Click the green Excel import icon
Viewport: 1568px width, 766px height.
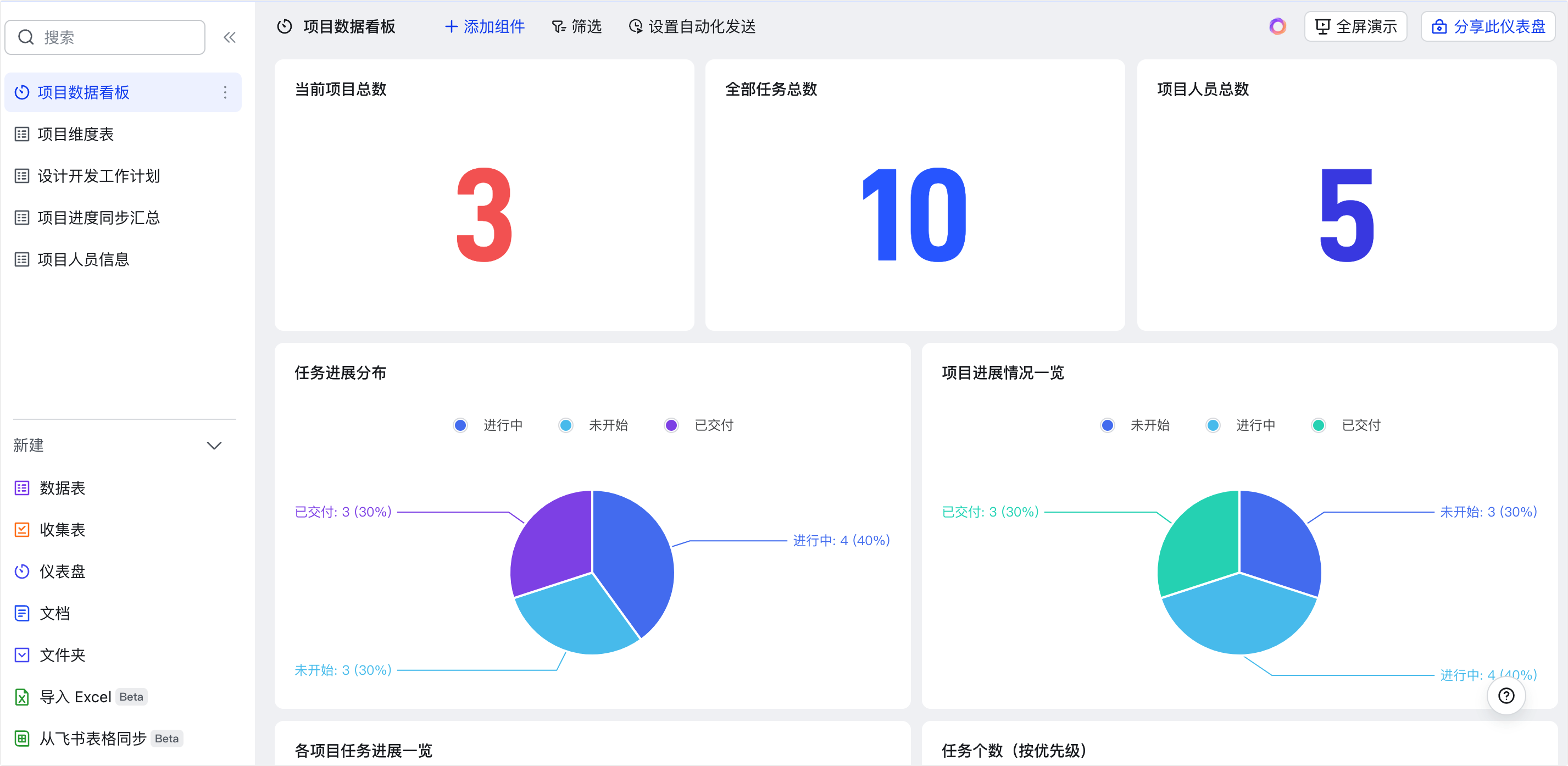[22, 697]
